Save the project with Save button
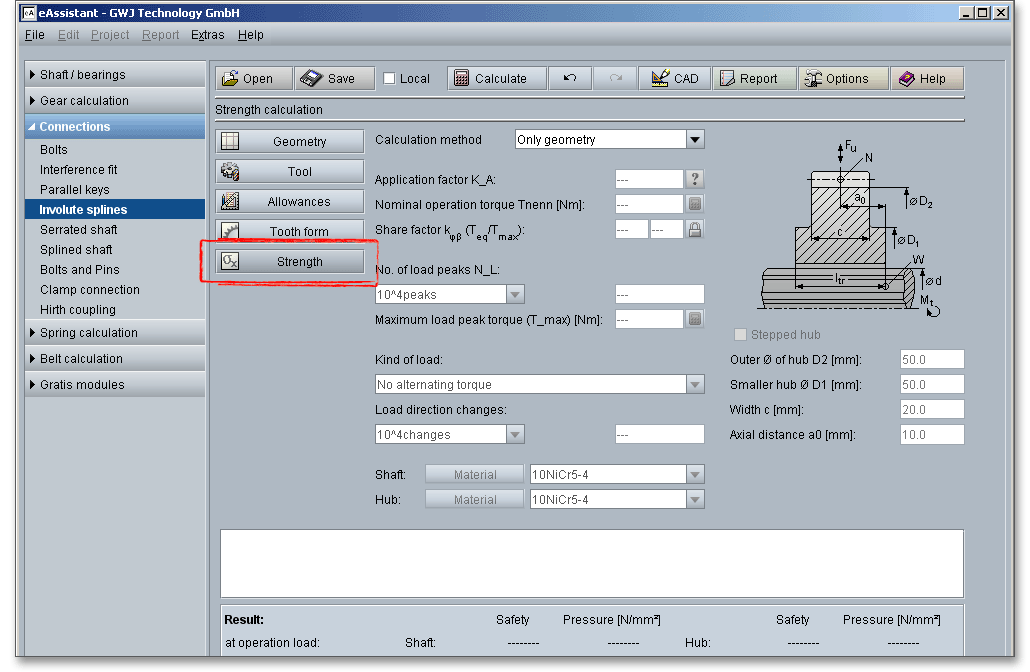 coord(334,79)
